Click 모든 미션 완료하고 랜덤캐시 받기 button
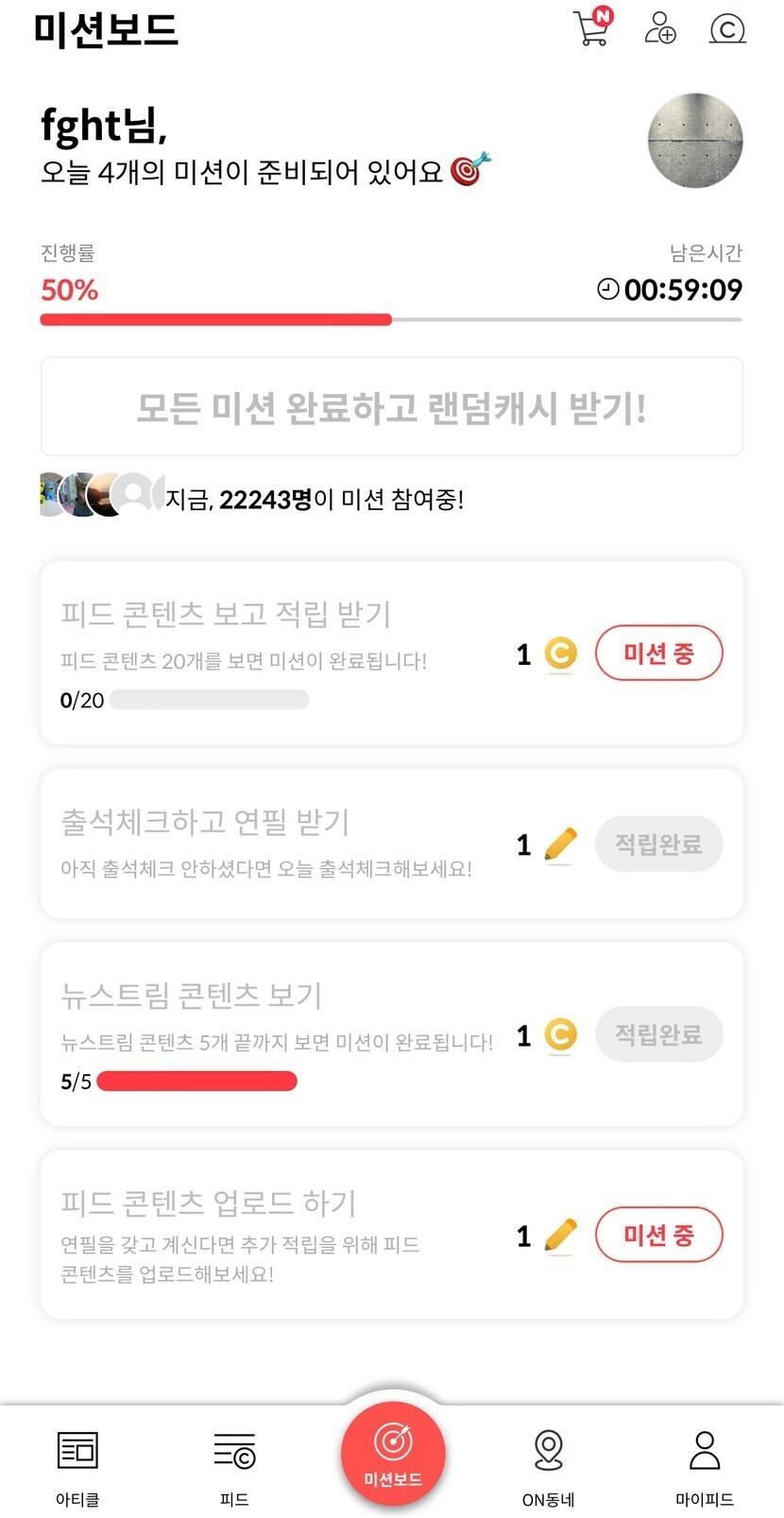Screen dimensions: 784x1518 (x=392, y=407)
